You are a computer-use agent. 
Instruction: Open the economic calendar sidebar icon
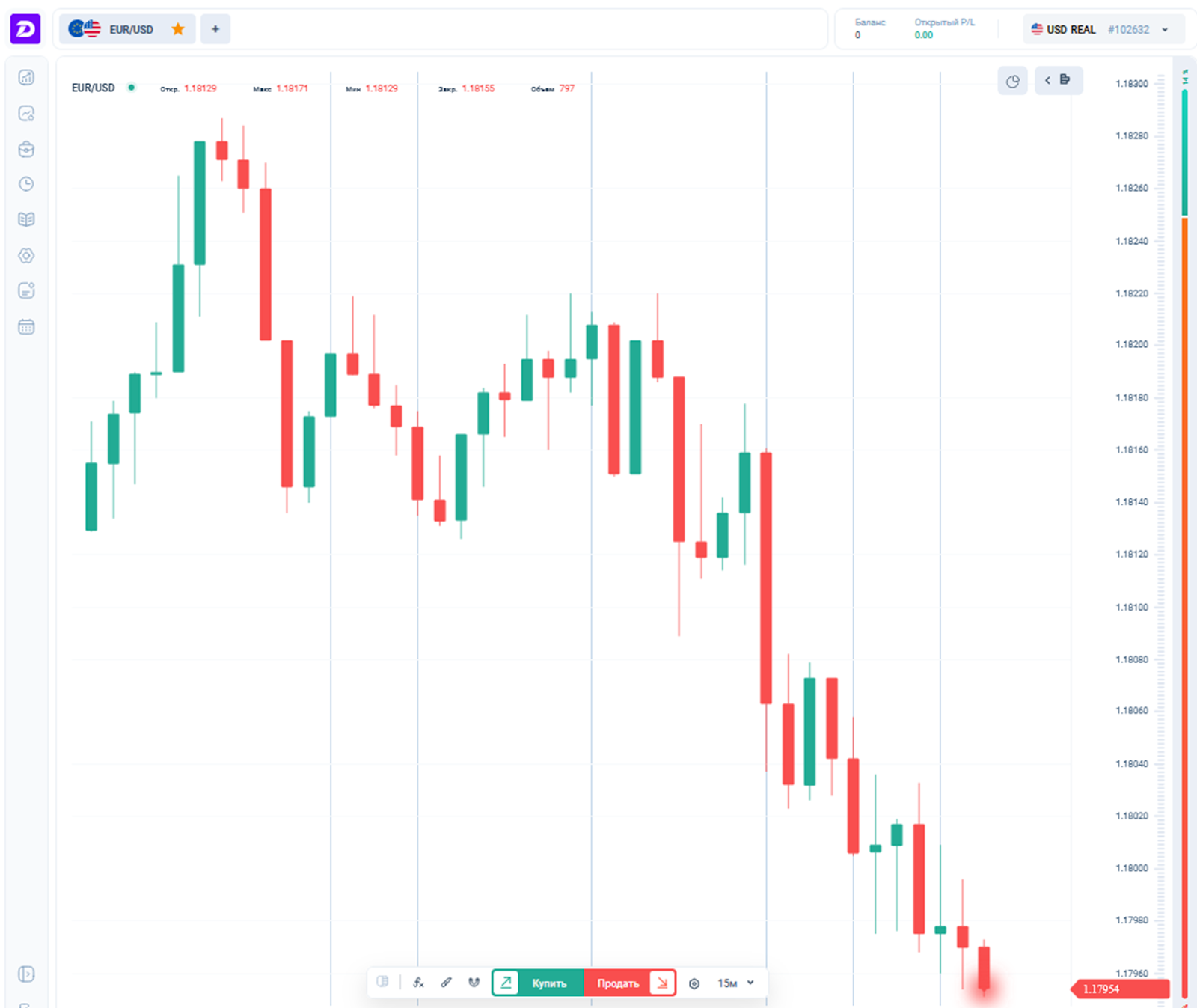tap(26, 327)
